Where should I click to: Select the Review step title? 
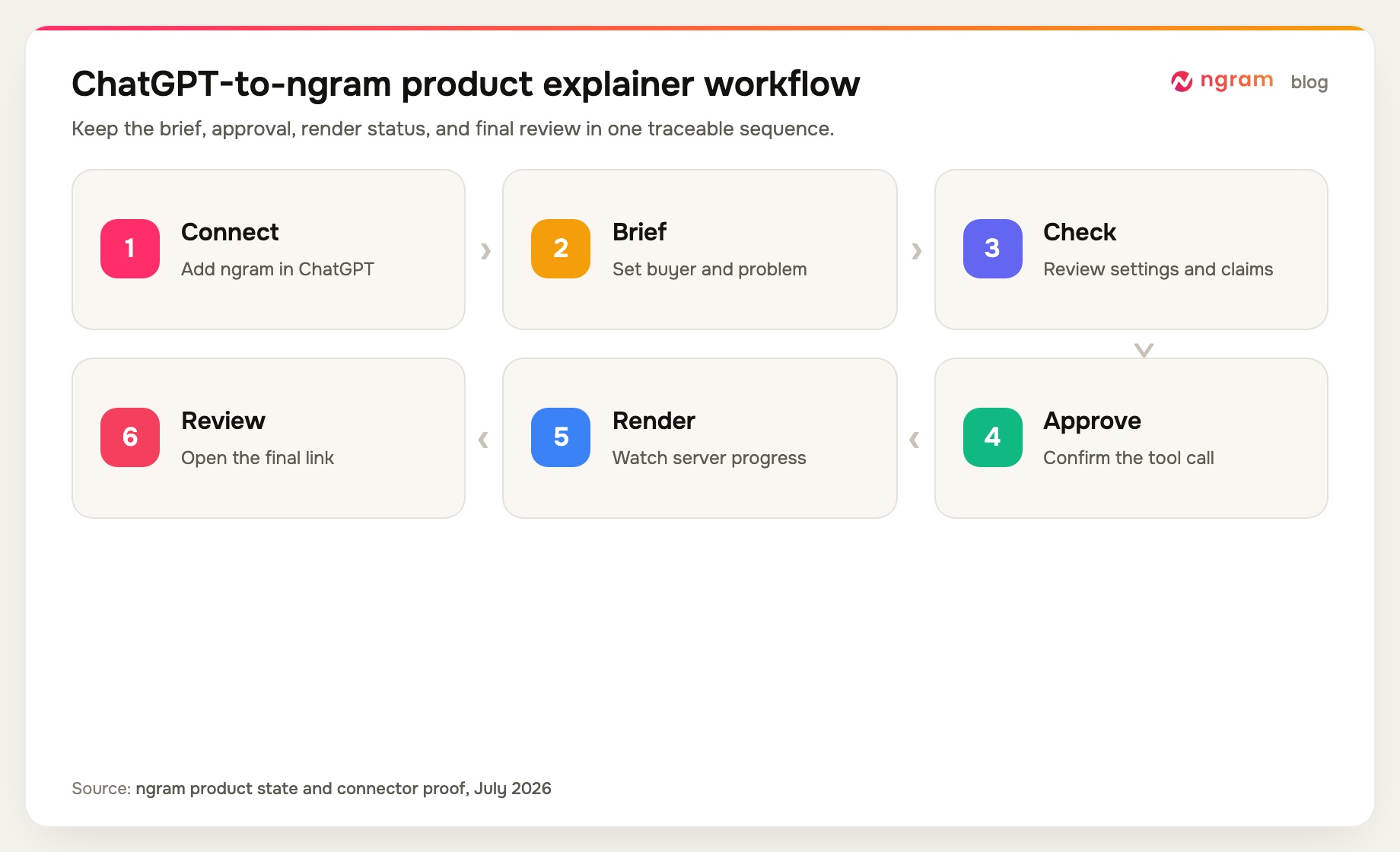tap(223, 421)
